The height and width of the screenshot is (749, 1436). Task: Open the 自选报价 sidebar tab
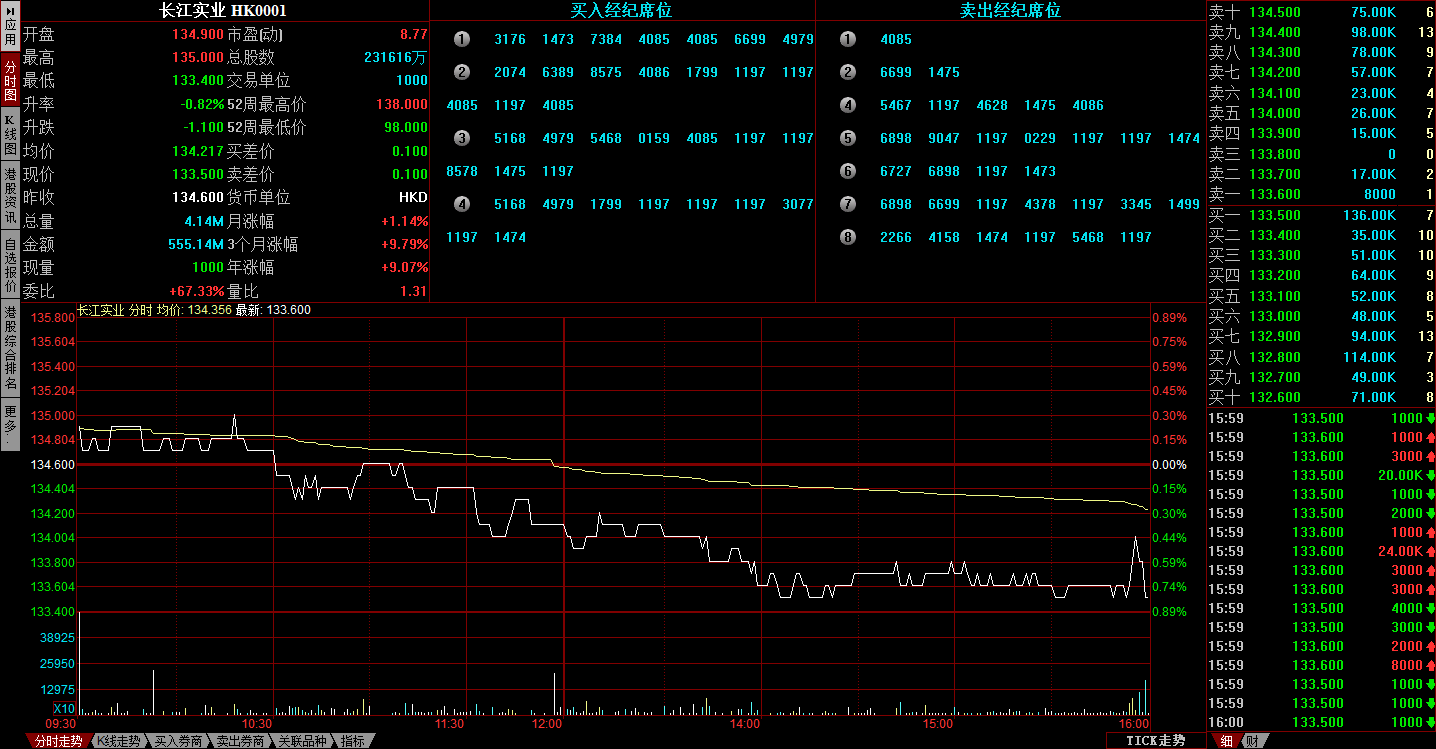coord(9,265)
